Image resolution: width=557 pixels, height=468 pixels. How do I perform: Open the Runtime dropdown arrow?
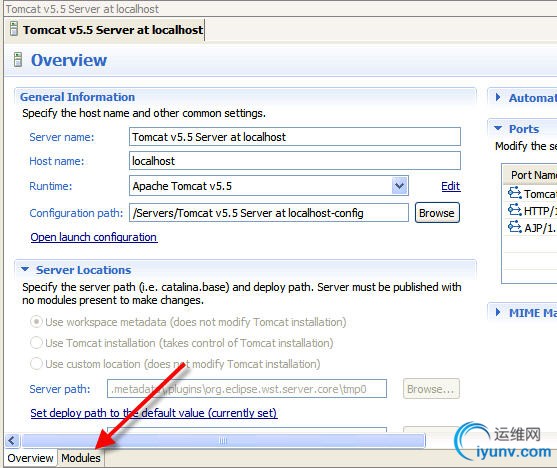(400, 186)
